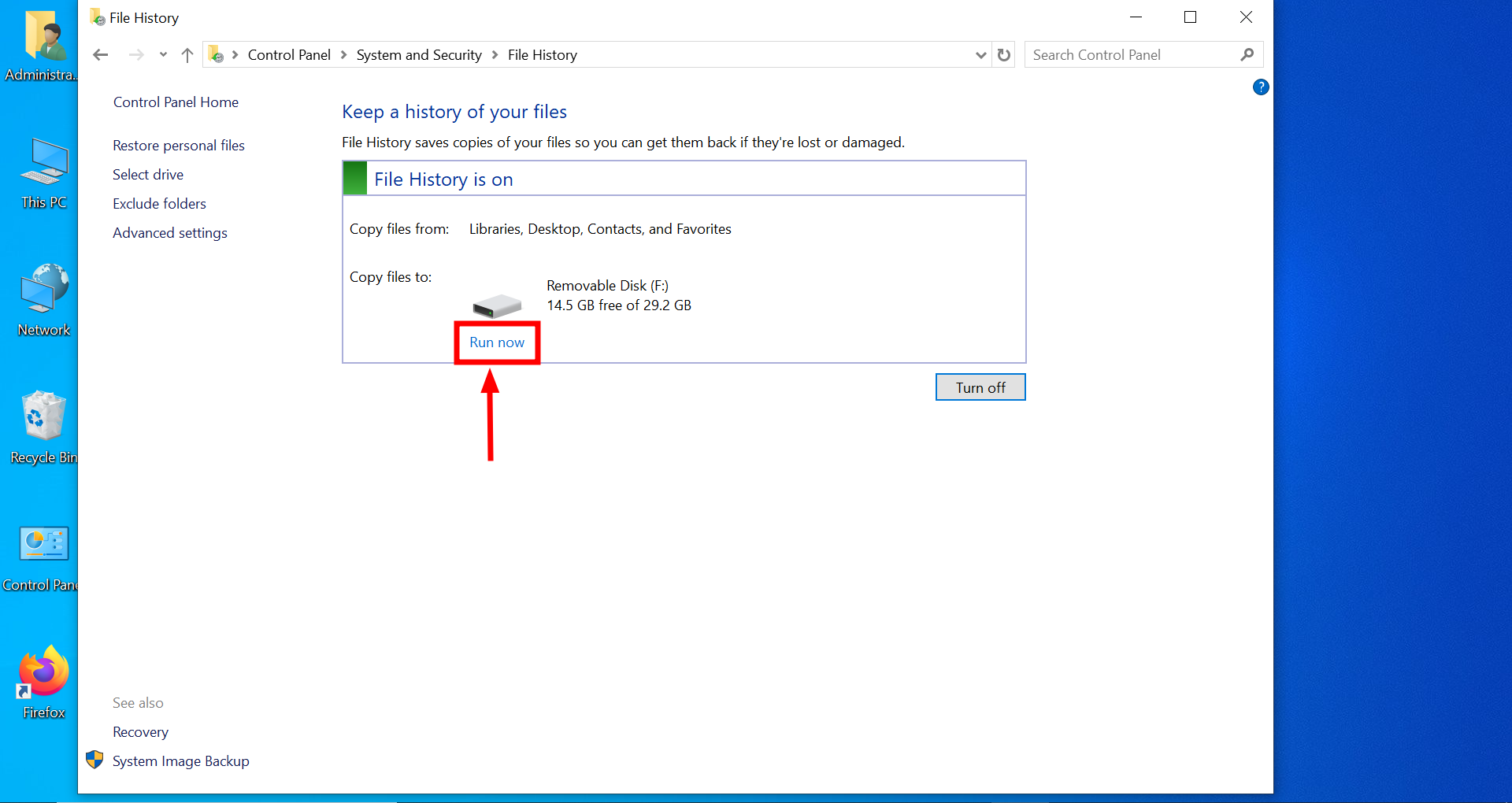The height and width of the screenshot is (803, 1512).
Task: Click the '14.5 GB free of 29.2 GB' text
Action: point(619,305)
